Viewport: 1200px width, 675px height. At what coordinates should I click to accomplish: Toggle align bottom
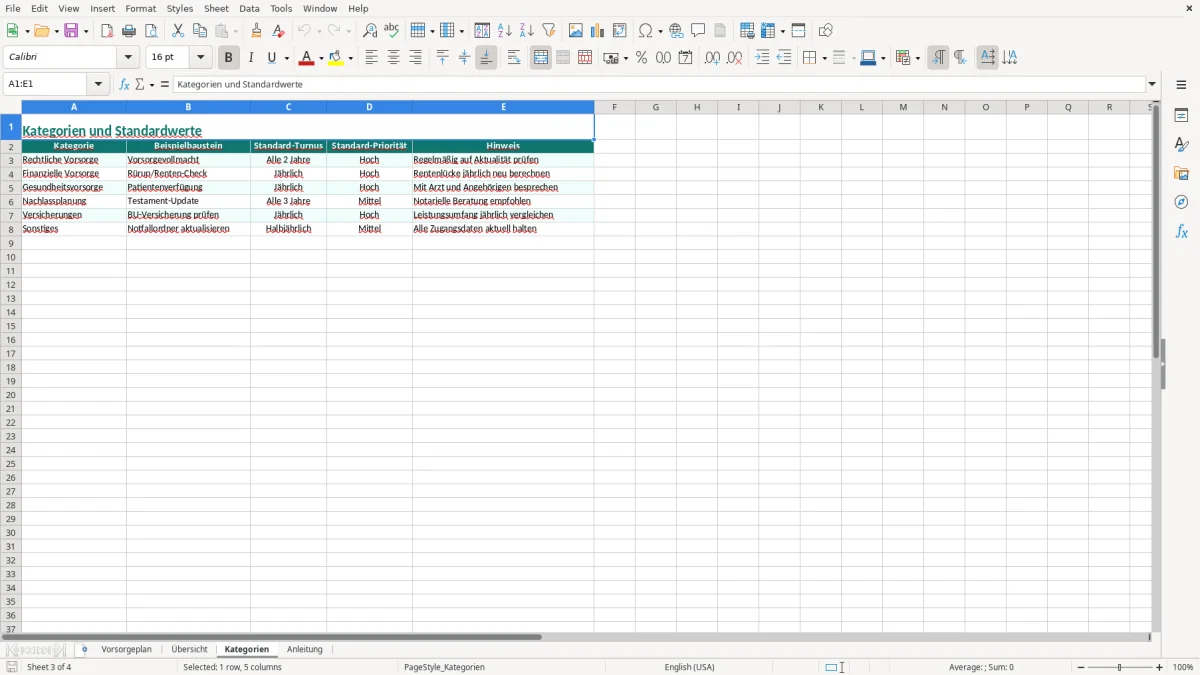point(486,58)
